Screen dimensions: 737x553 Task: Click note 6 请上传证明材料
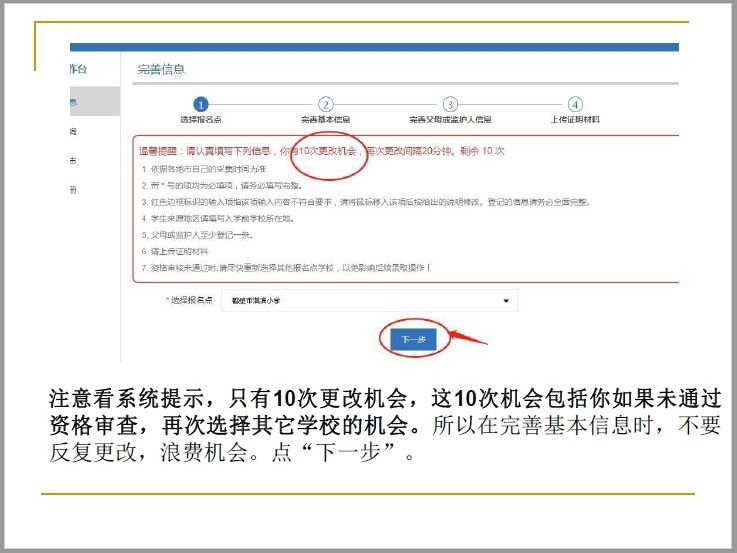tap(174, 251)
